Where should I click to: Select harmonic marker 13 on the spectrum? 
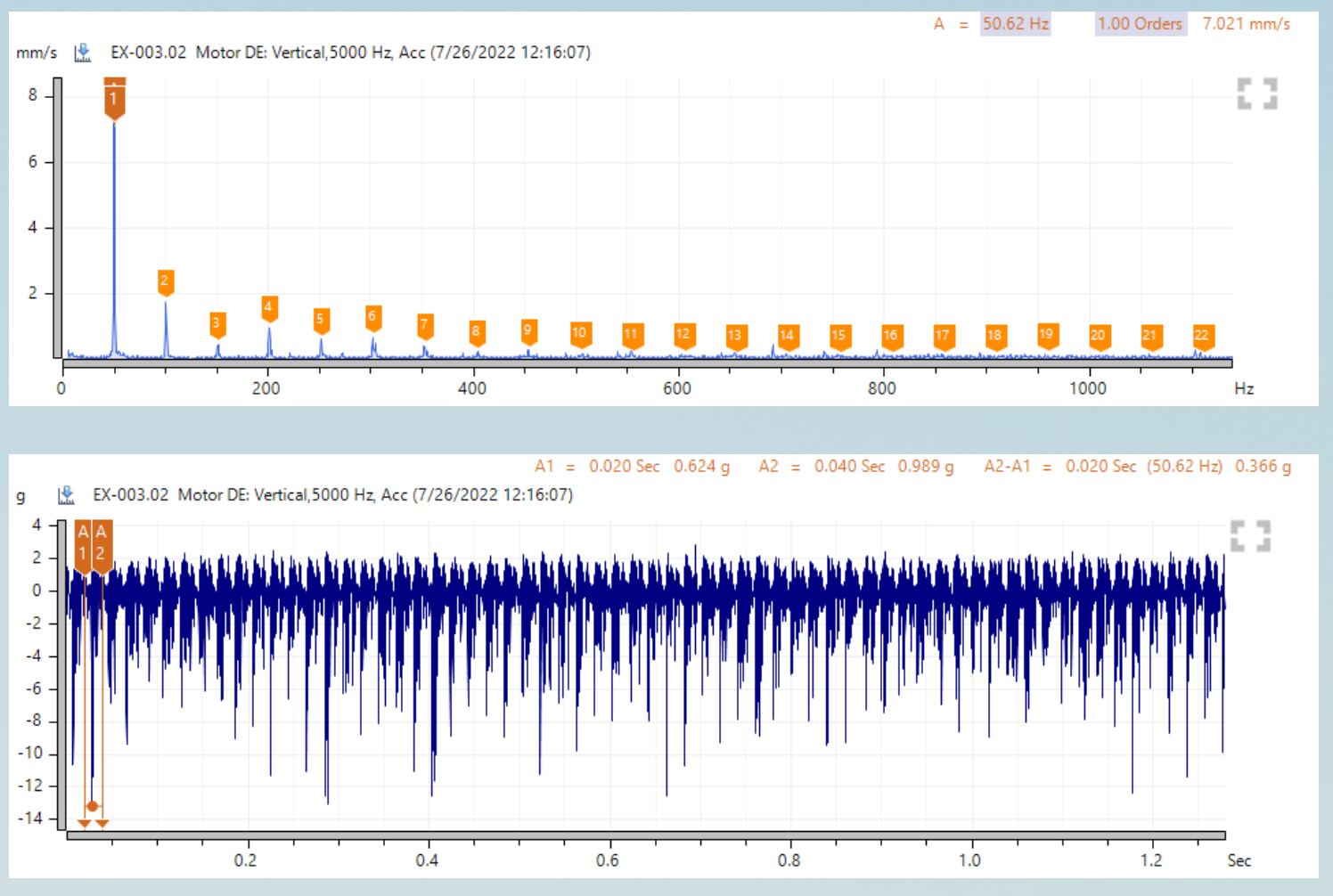735,337
